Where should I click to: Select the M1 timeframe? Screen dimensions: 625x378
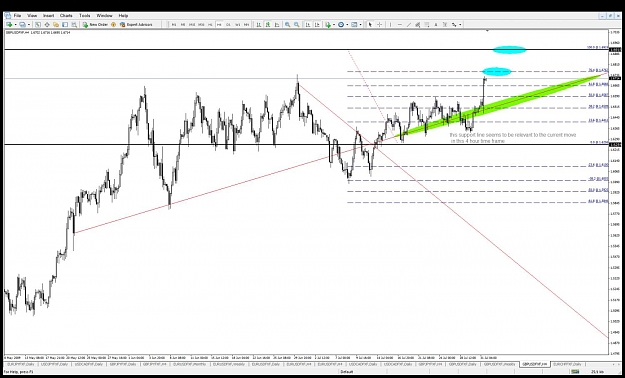(x=174, y=25)
